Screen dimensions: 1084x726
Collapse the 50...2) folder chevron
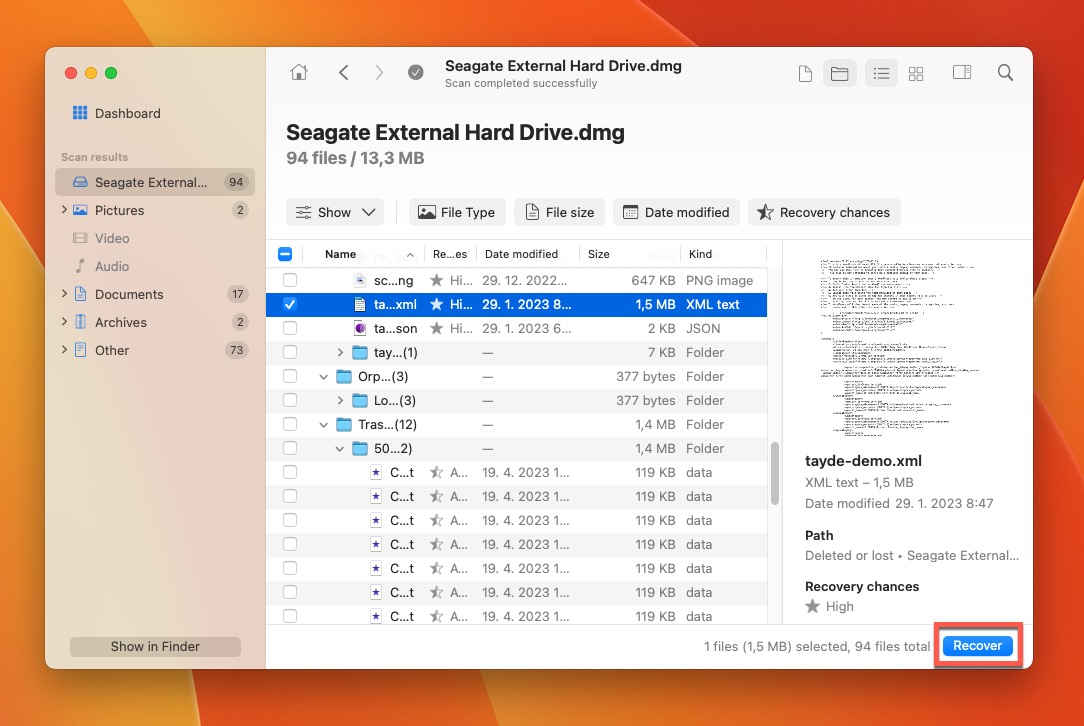[x=339, y=449]
